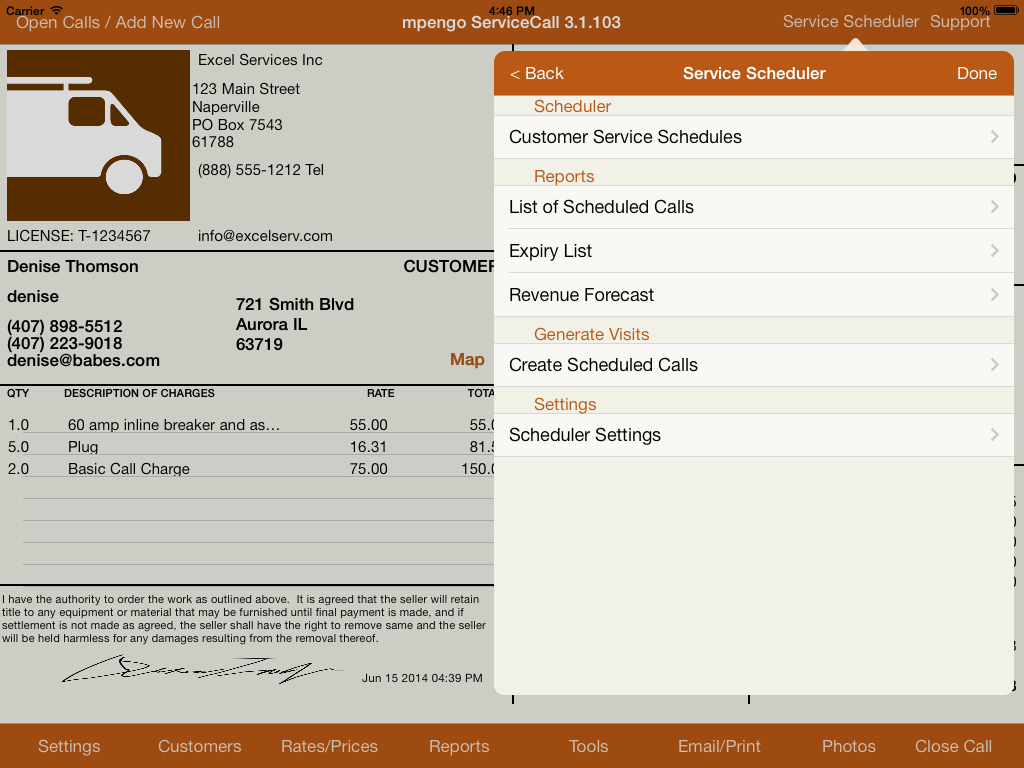
Task: Open Scheduler Settings row
Action: (585, 435)
